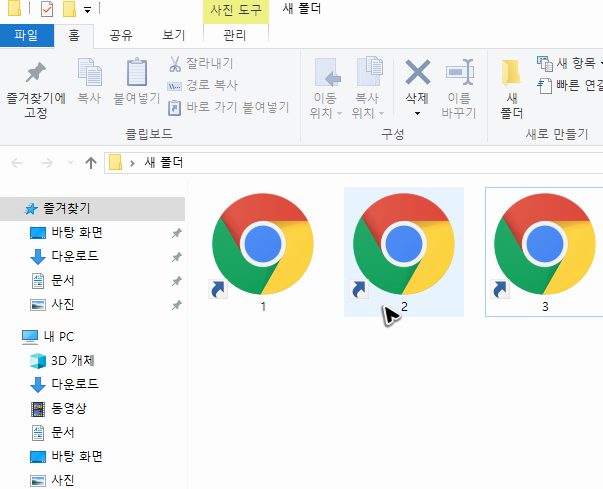This screenshot has height=489, width=603.
Task: Click the Picture Tools (사진 도구) contextual tab
Action: pos(236,10)
